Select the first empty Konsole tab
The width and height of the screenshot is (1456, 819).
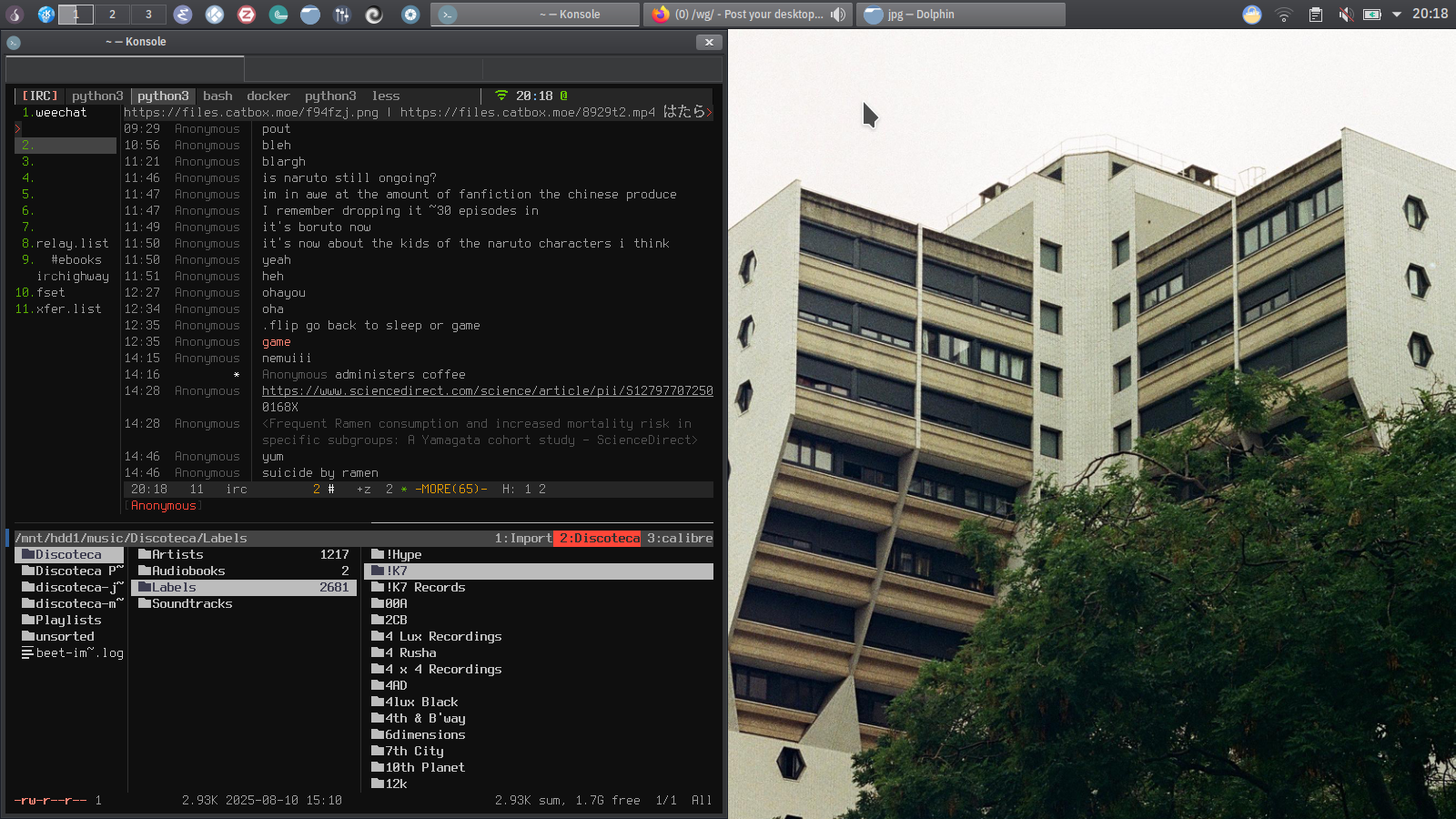(125, 69)
